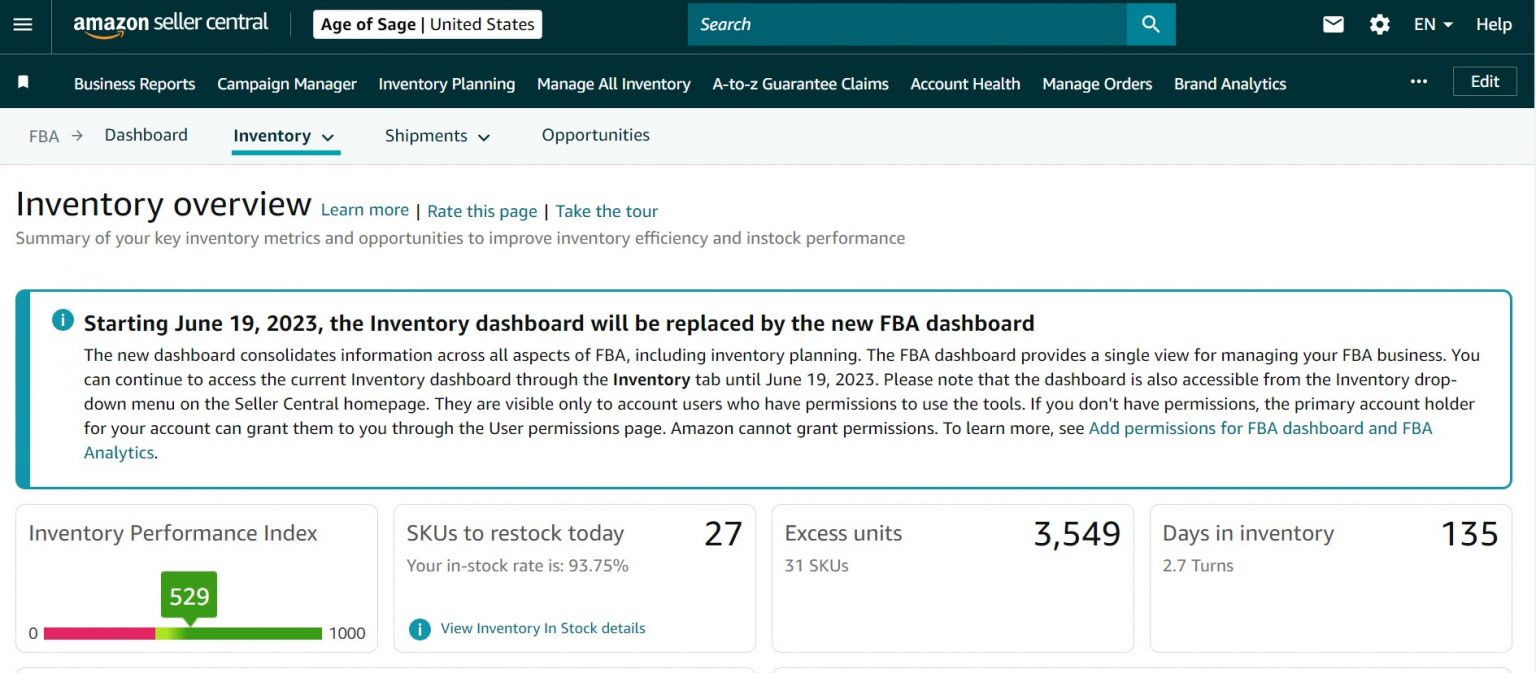The image size is (1536, 673).
Task: Click the in-stock rate 93.75% text
Action: tap(518, 566)
